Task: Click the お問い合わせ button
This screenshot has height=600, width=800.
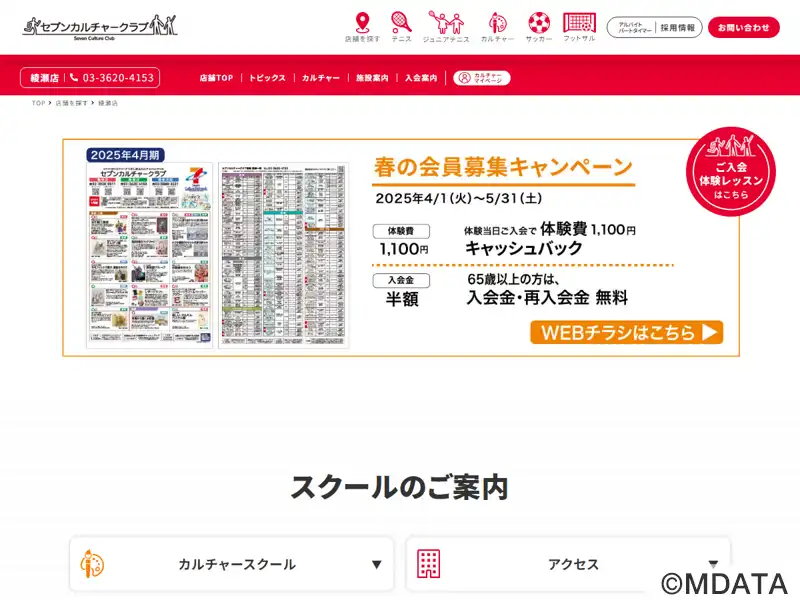Action: [743, 28]
